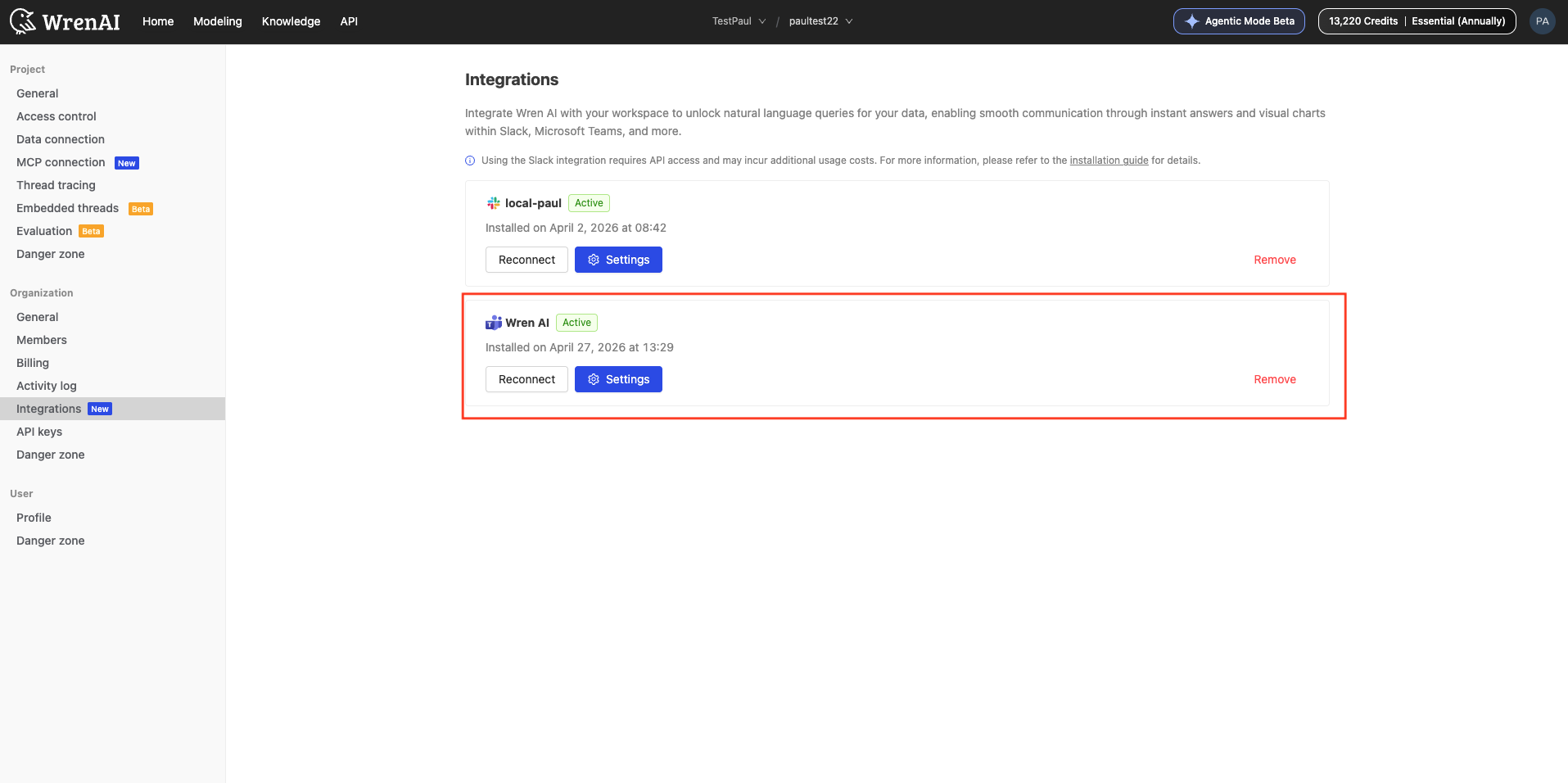Remove the Wren AI integration

coord(1275,379)
